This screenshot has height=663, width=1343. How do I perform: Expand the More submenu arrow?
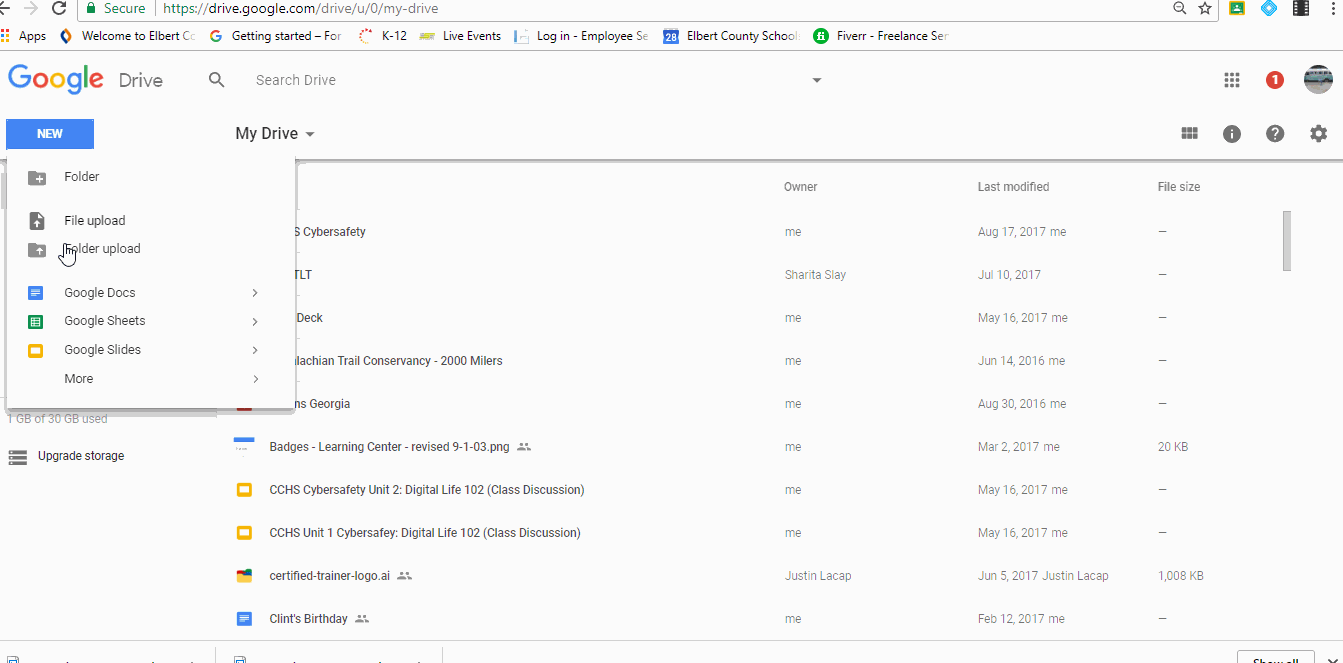(x=255, y=379)
